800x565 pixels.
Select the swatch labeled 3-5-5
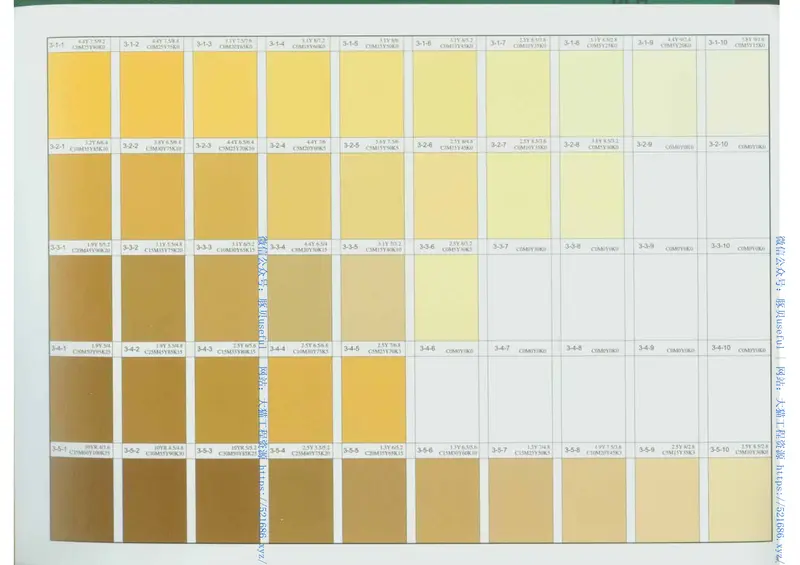(x=373, y=500)
